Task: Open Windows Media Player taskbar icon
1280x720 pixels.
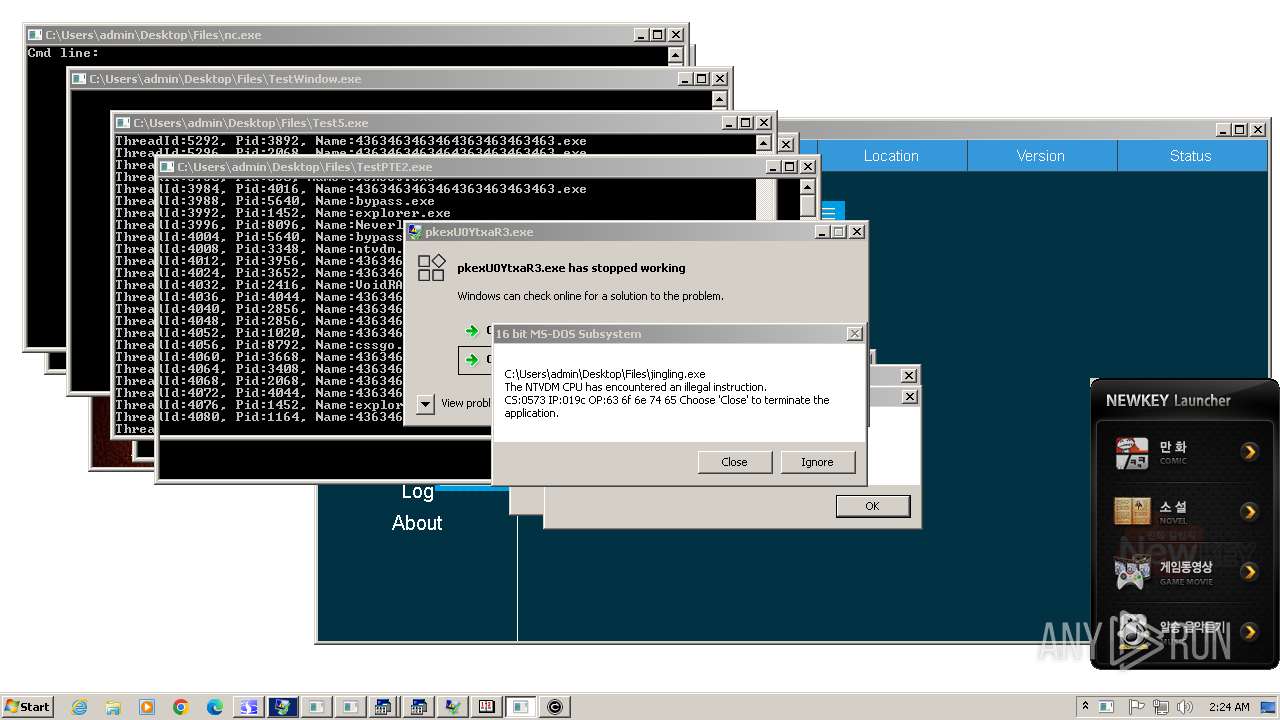Action: click(147, 707)
